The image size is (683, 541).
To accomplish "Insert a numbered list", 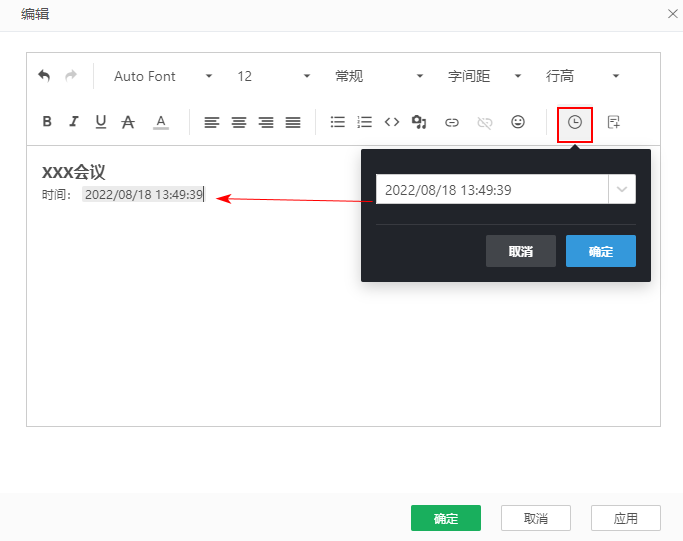I will [364, 122].
